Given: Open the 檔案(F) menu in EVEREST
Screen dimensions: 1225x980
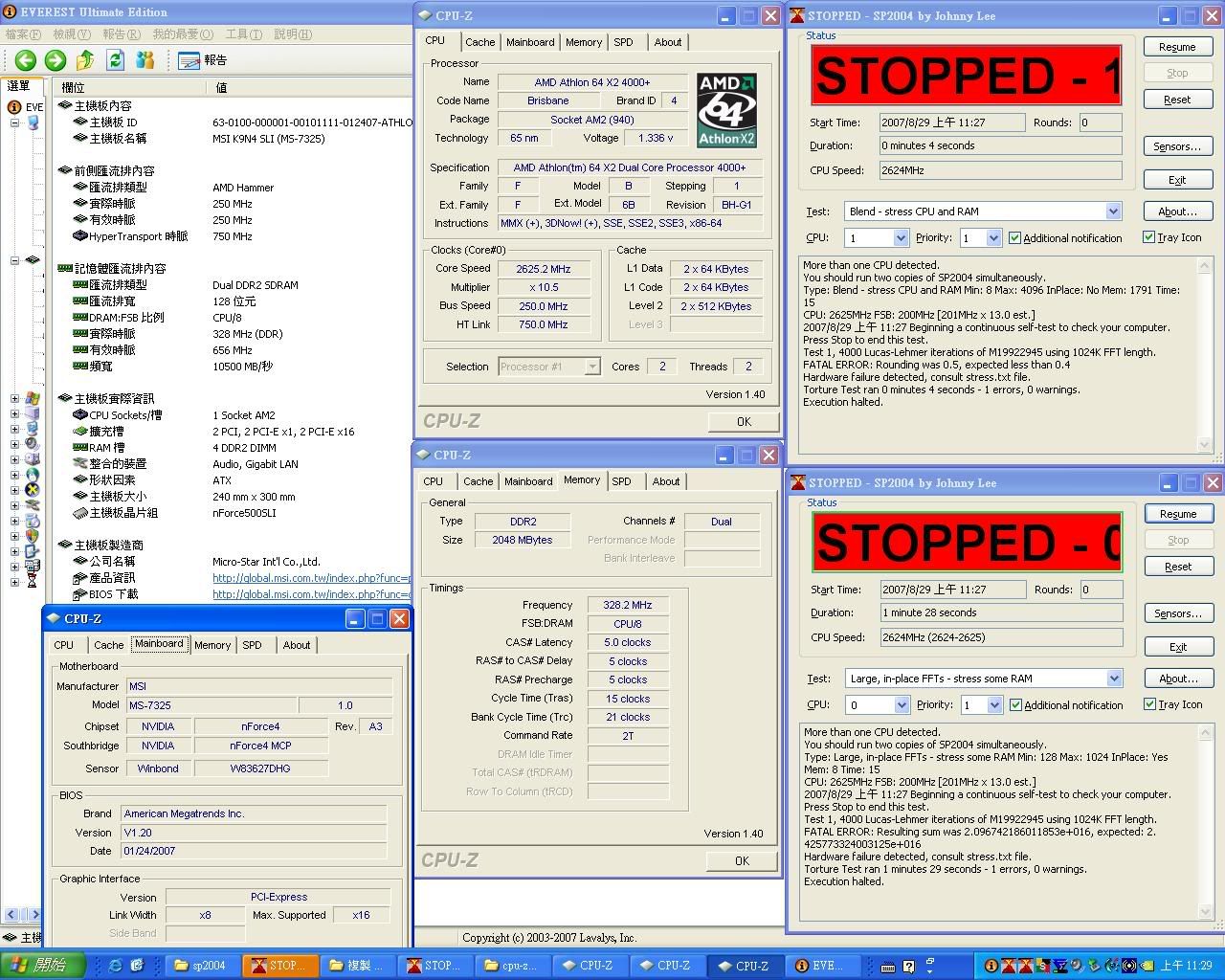Looking at the screenshot, I should tap(23, 34).
